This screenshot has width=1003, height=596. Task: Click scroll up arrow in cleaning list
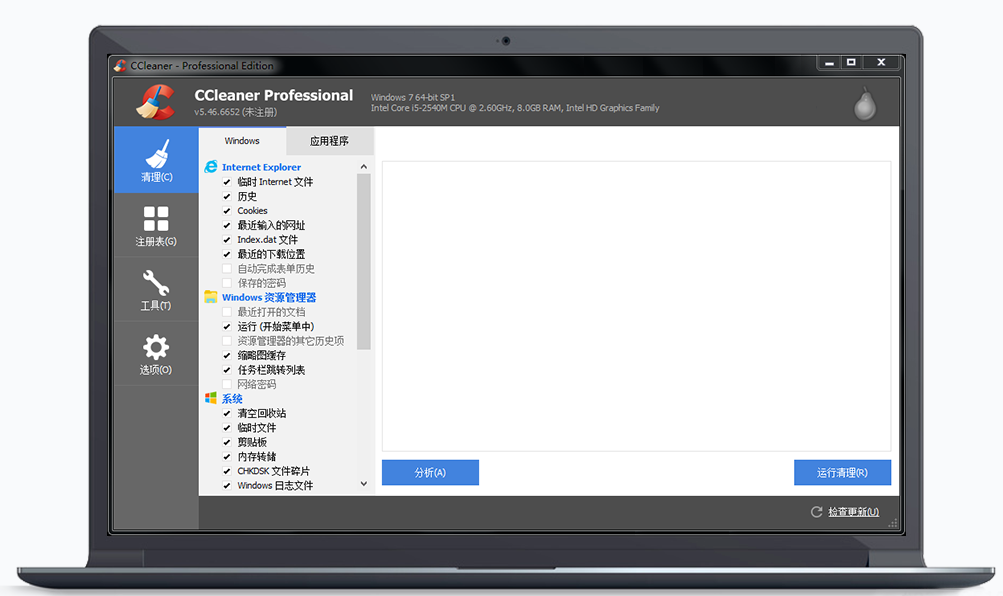point(364,166)
